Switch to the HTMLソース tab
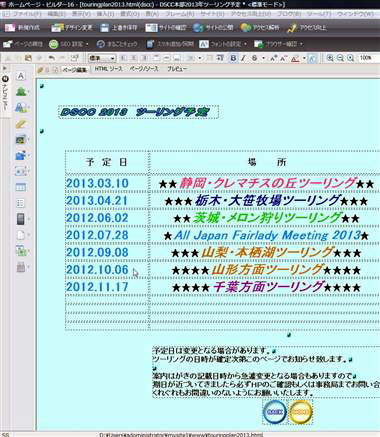Viewport: 380px width, 437px height. (x=108, y=69)
